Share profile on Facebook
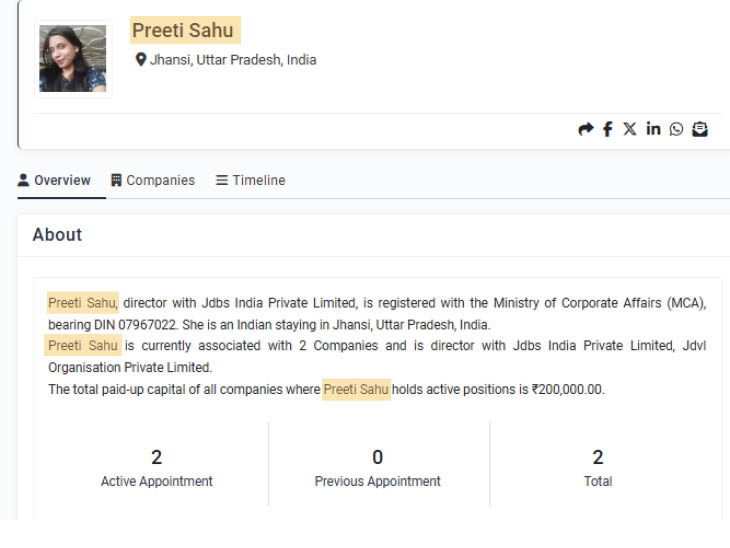 pos(608,129)
